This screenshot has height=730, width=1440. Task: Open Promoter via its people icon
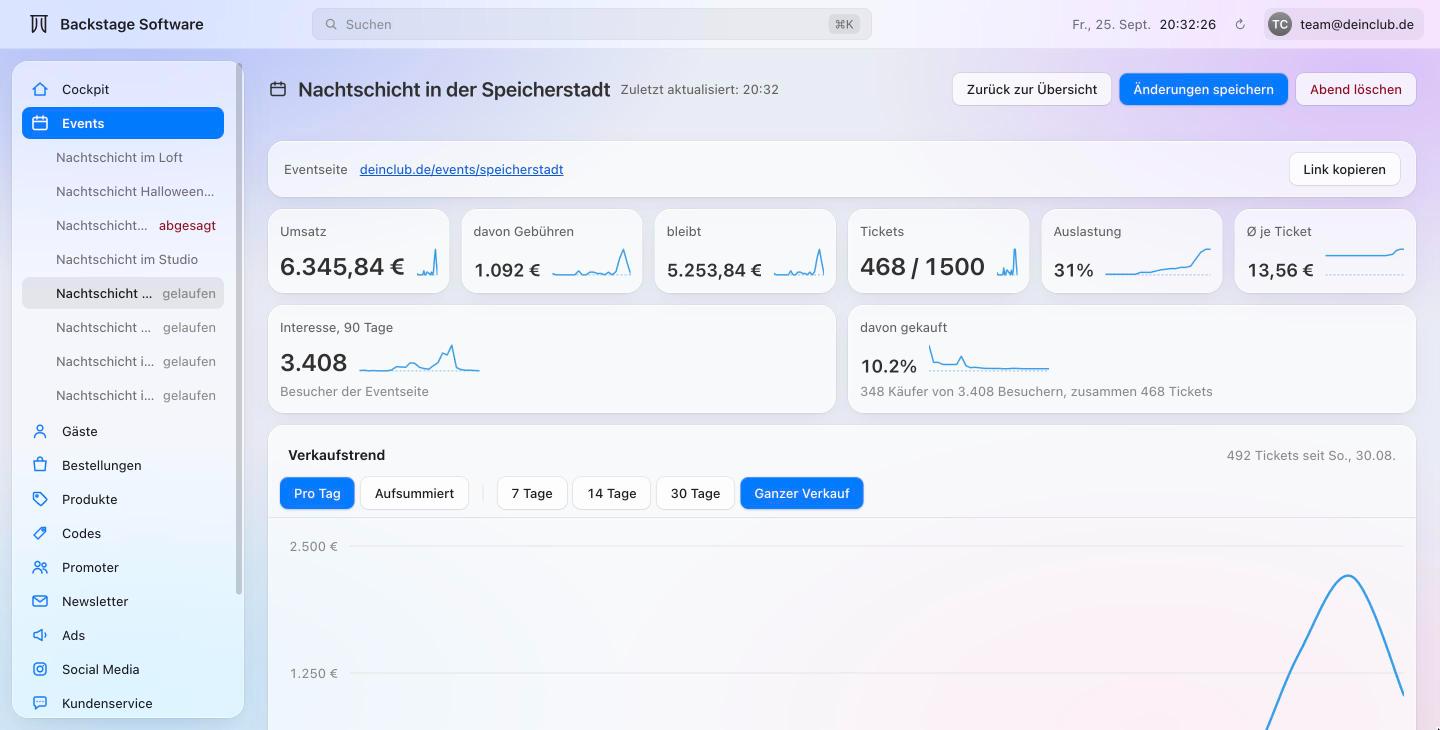40,567
